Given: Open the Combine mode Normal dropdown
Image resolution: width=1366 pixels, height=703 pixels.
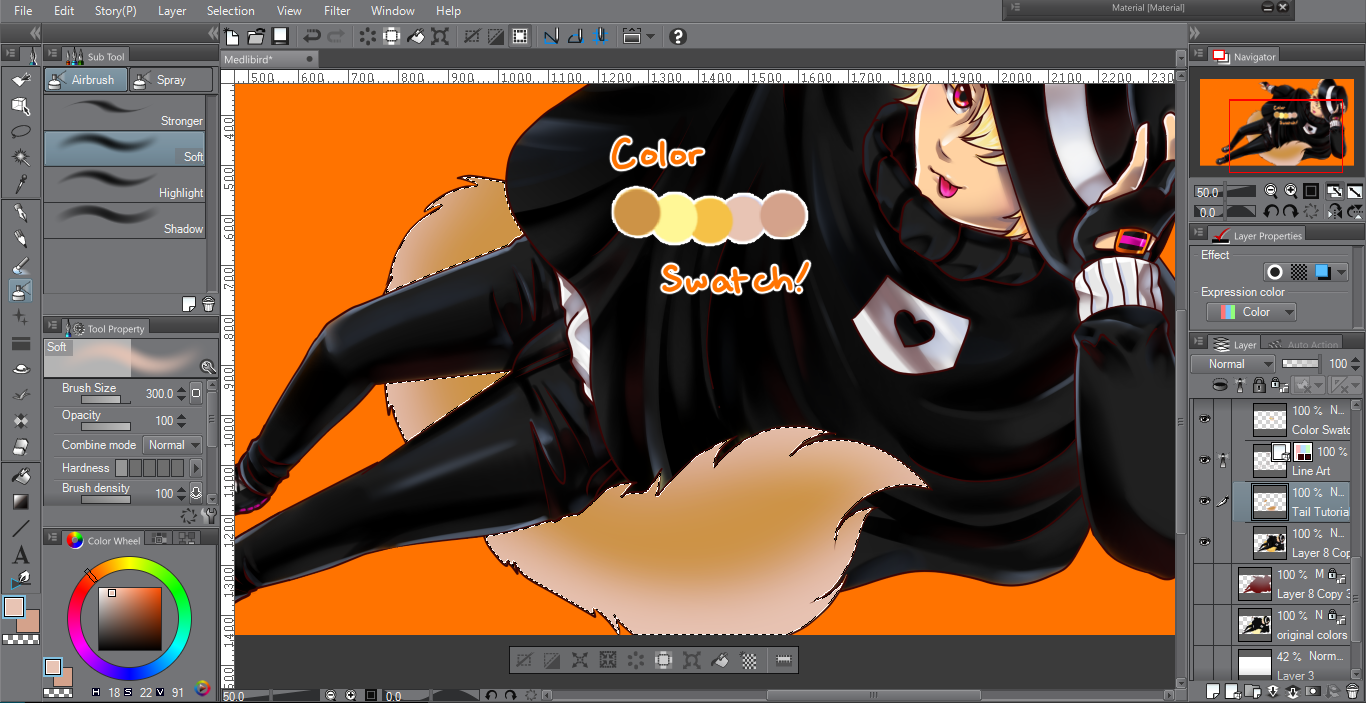Looking at the screenshot, I should 173,445.
